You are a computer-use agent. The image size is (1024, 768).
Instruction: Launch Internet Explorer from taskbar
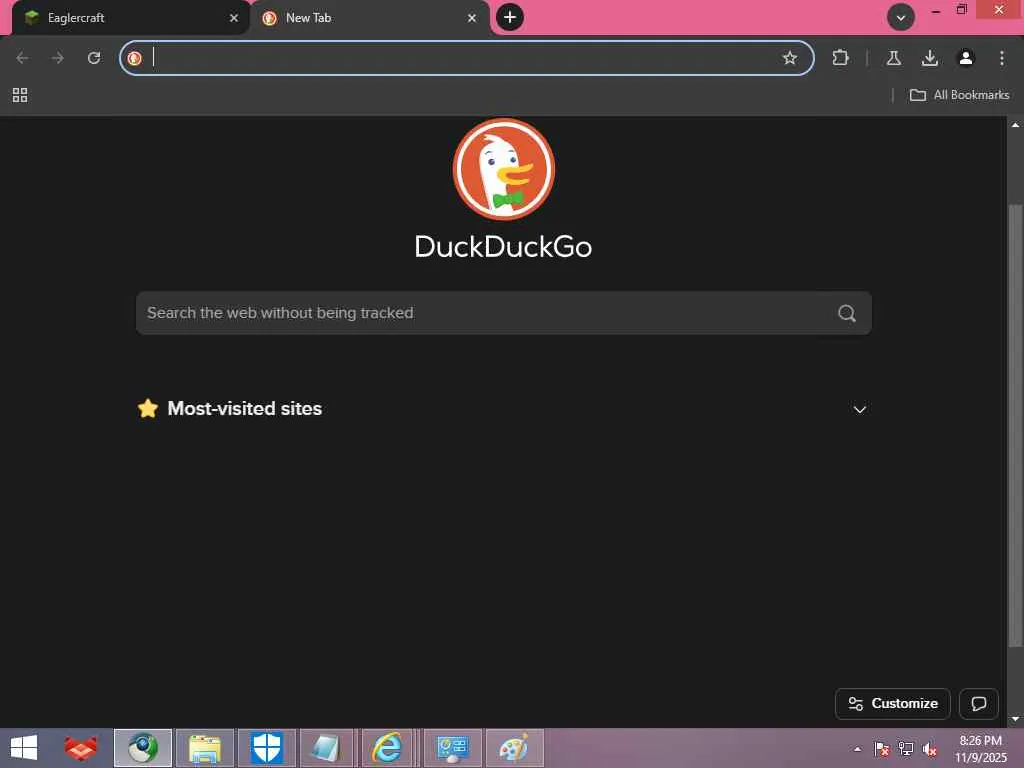click(x=388, y=748)
